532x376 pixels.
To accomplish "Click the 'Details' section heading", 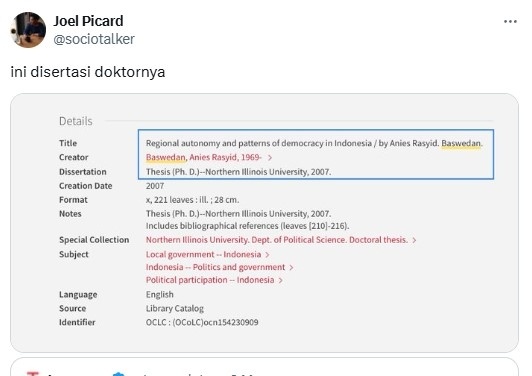I will pyautogui.click(x=76, y=121).
